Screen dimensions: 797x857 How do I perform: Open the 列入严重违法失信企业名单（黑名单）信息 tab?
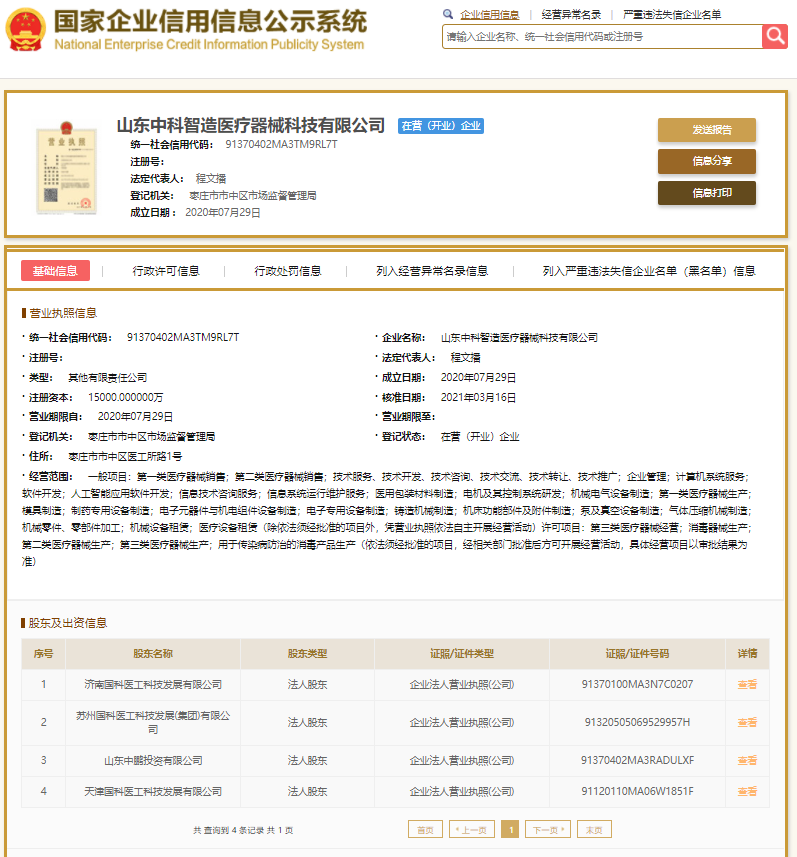pyautogui.click(x=649, y=271)
